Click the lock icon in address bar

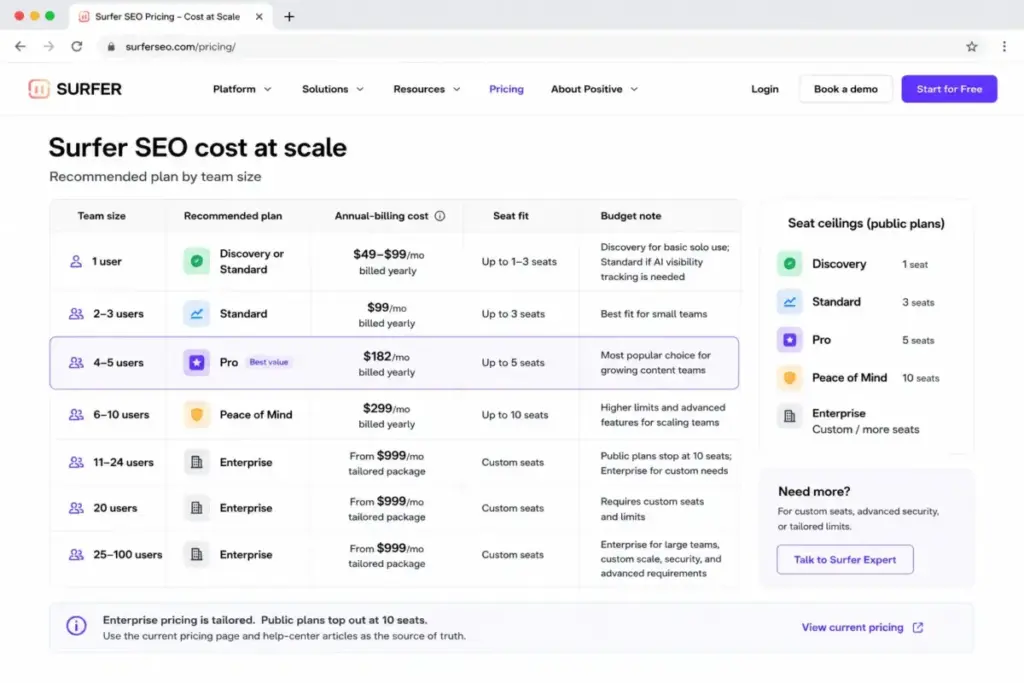(111, 46)
